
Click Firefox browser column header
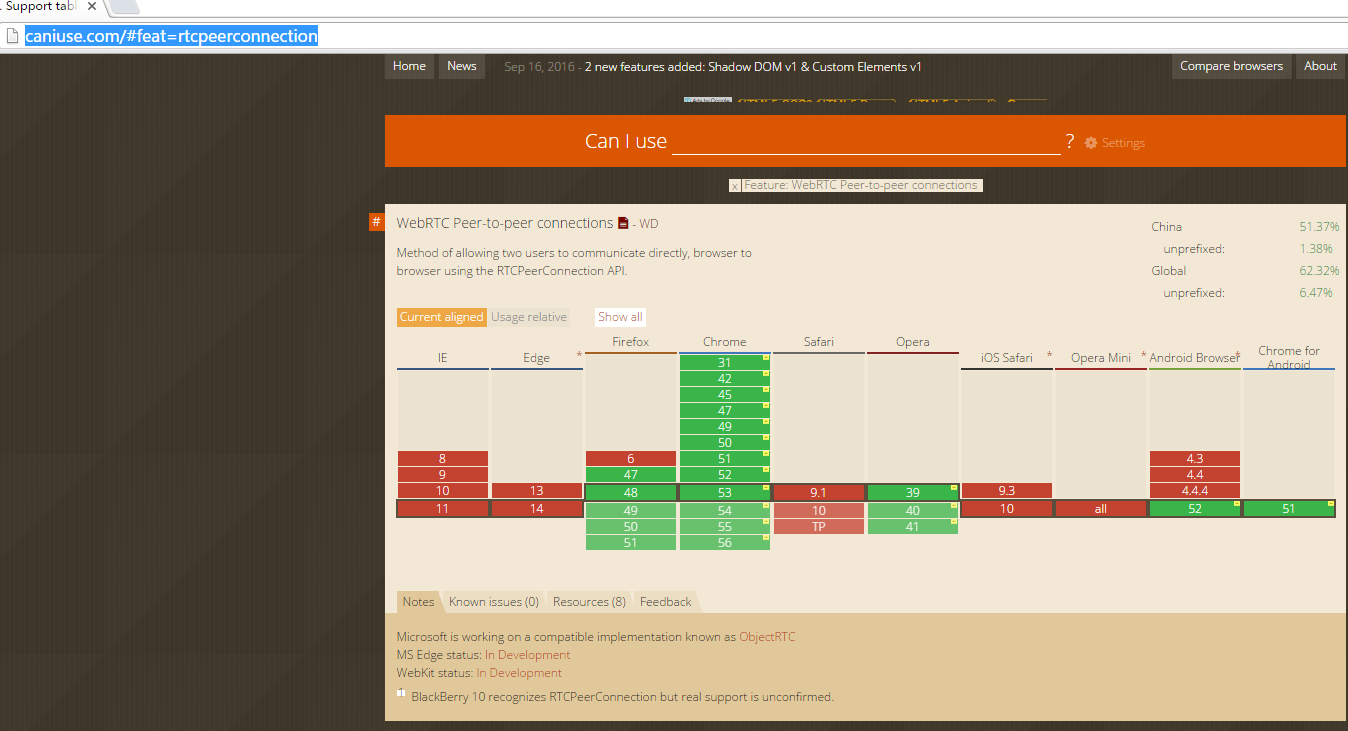point(630,342)
